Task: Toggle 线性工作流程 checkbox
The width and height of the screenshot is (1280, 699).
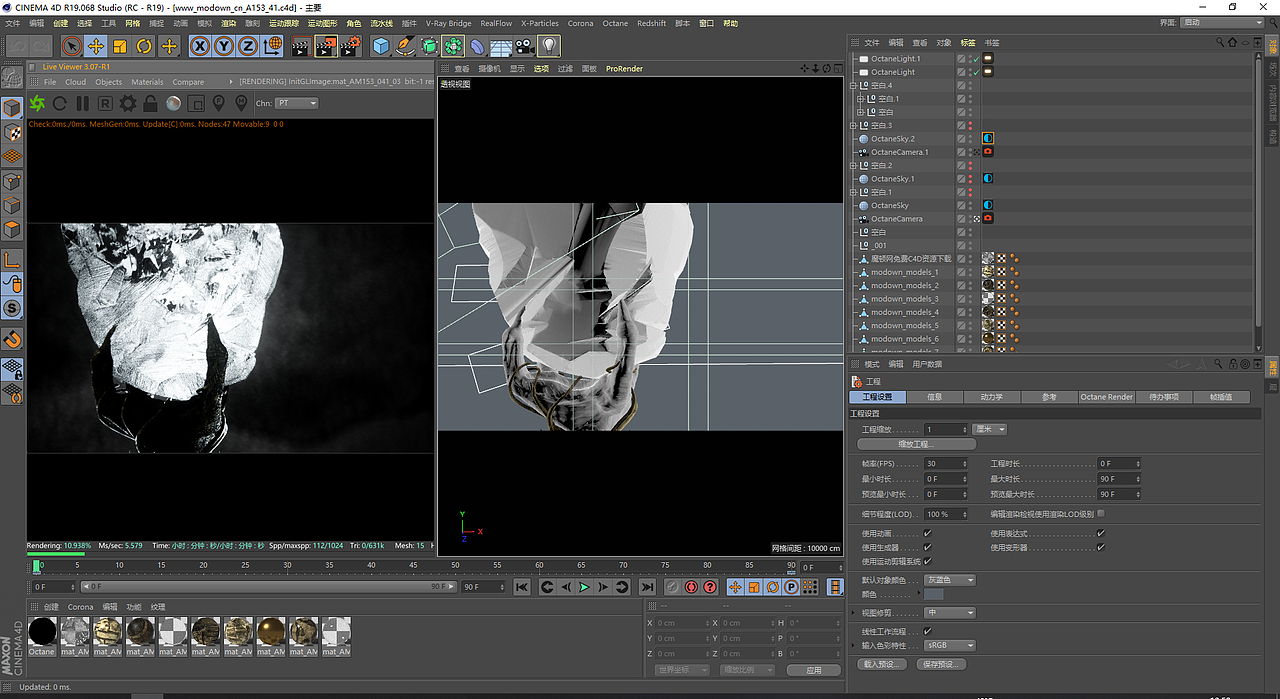Action: (x=928, y=632)
